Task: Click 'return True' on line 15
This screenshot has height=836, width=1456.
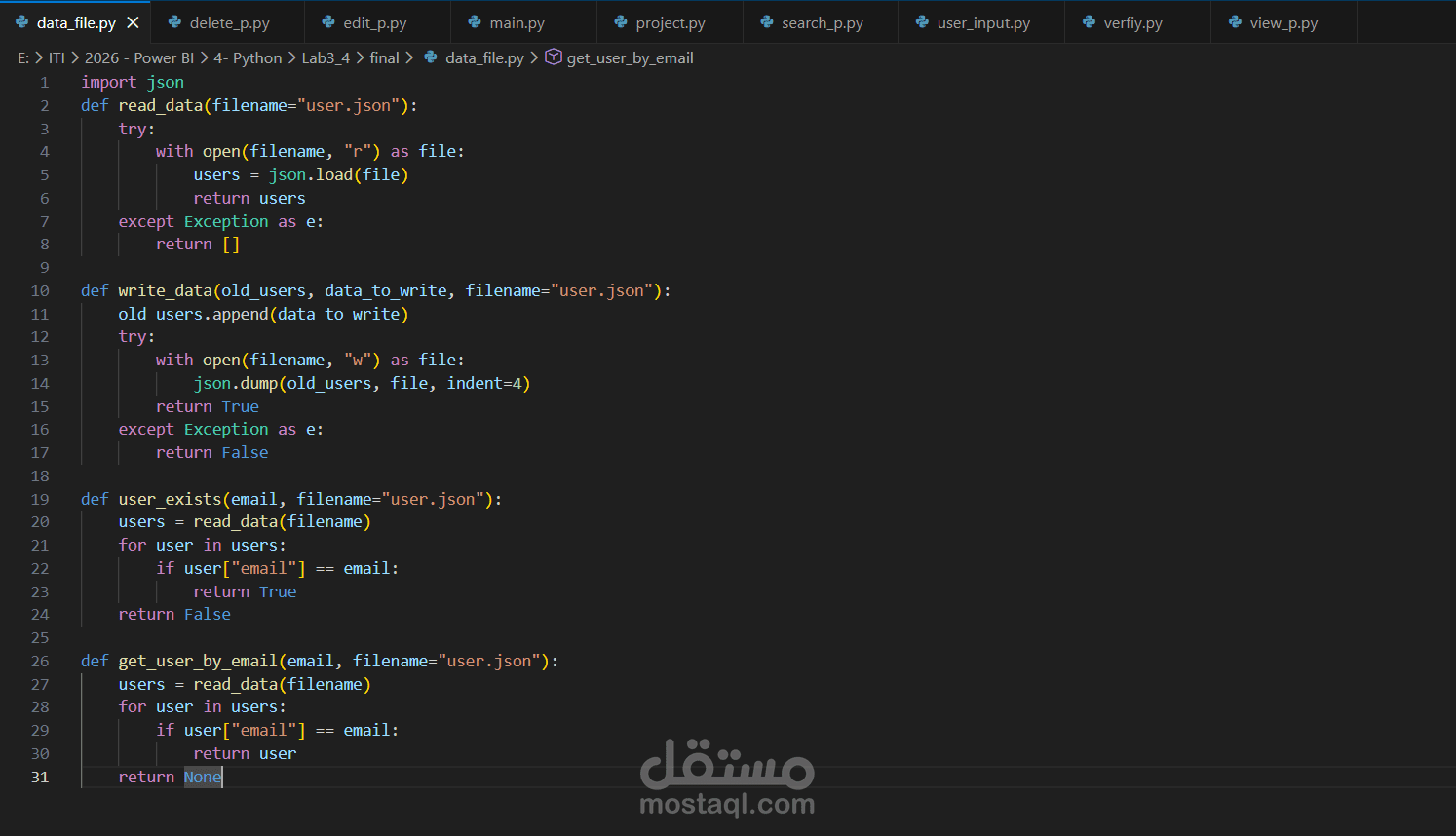Action: (x=208, y=407)
